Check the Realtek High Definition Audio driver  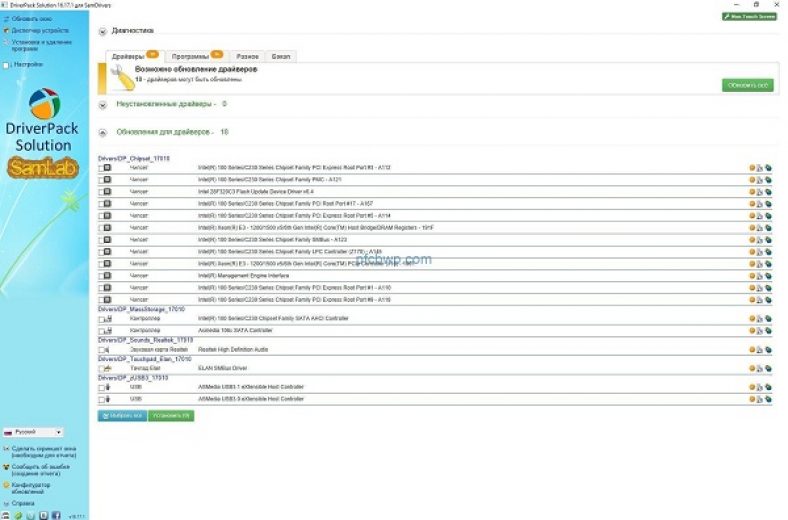(x=101, y=350)
